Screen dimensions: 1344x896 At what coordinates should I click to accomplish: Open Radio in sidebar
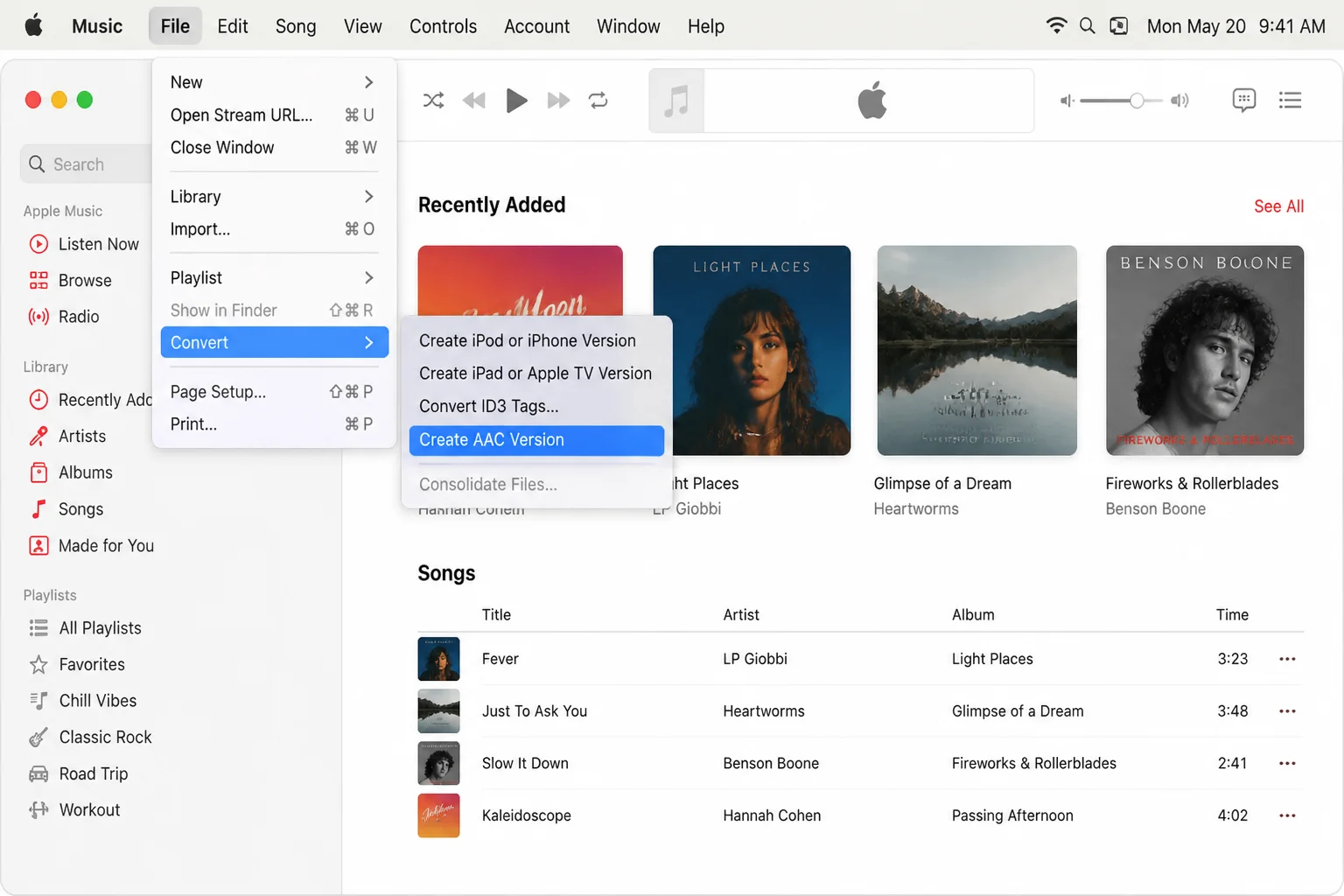click(64, 317)
